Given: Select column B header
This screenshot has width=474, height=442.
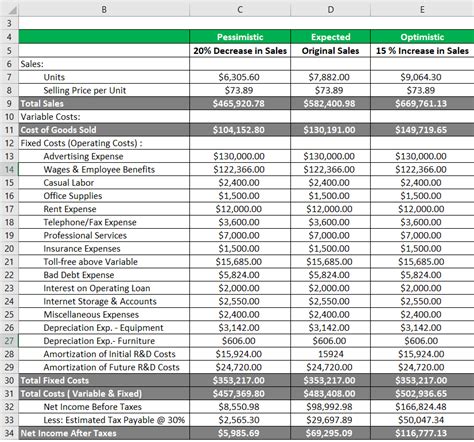Looking at the screenshot, I should 104,10.
